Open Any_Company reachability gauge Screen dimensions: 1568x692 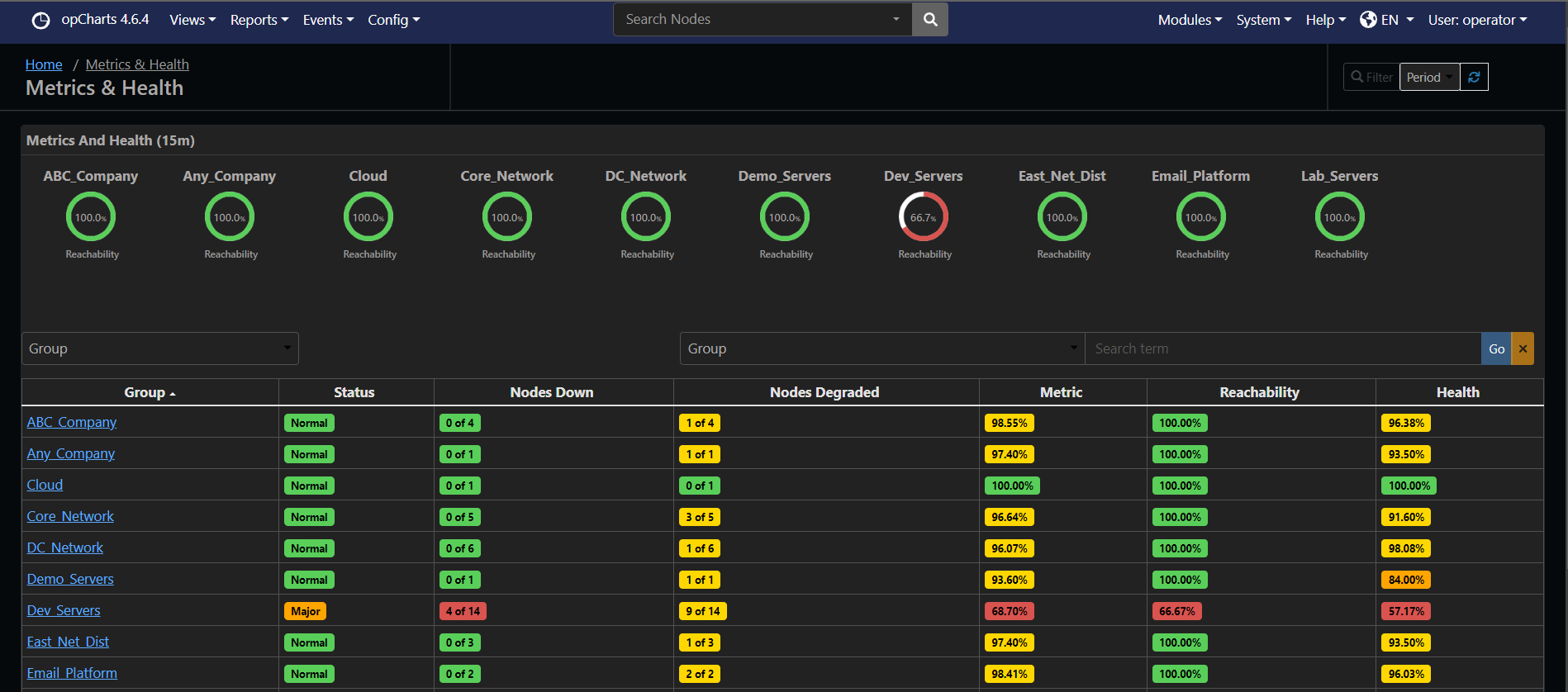click(230, 216)
